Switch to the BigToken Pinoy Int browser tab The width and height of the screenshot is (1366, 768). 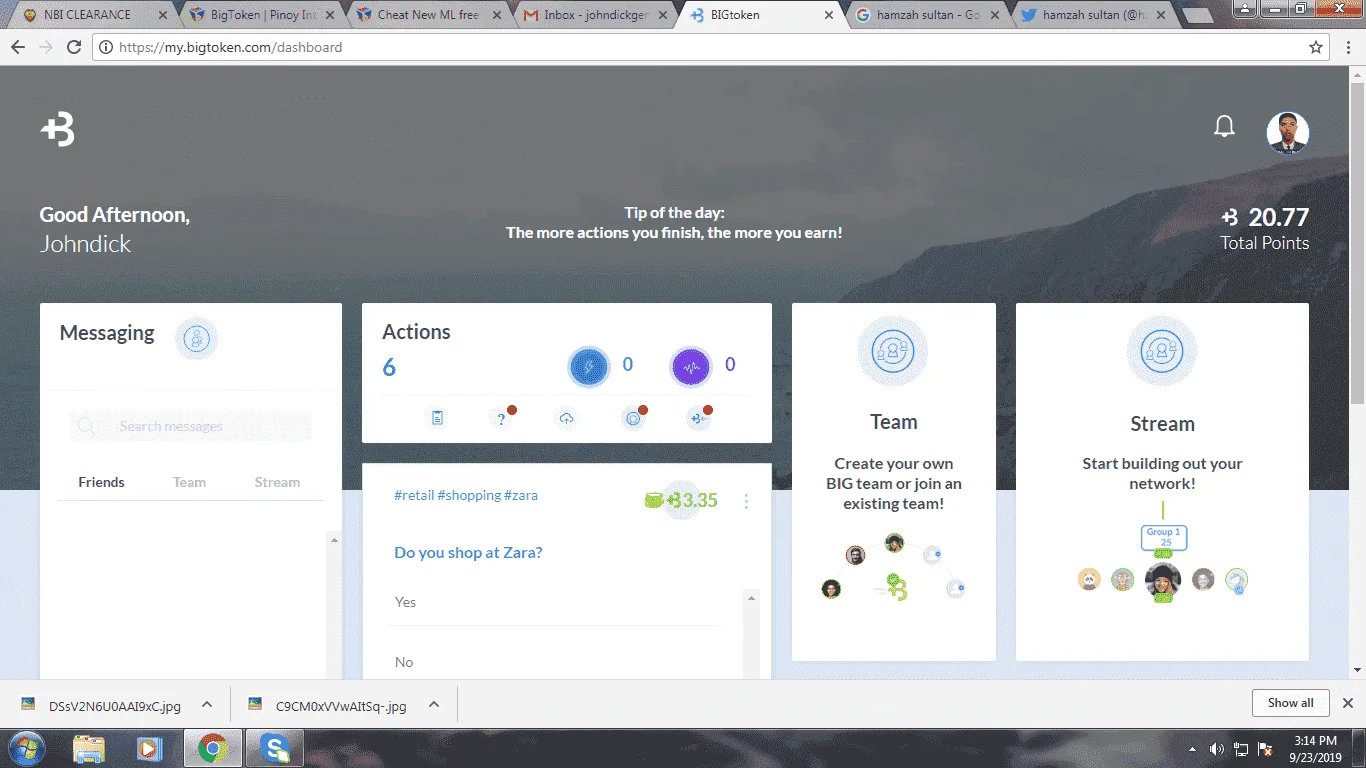click(x=264, y=15)
